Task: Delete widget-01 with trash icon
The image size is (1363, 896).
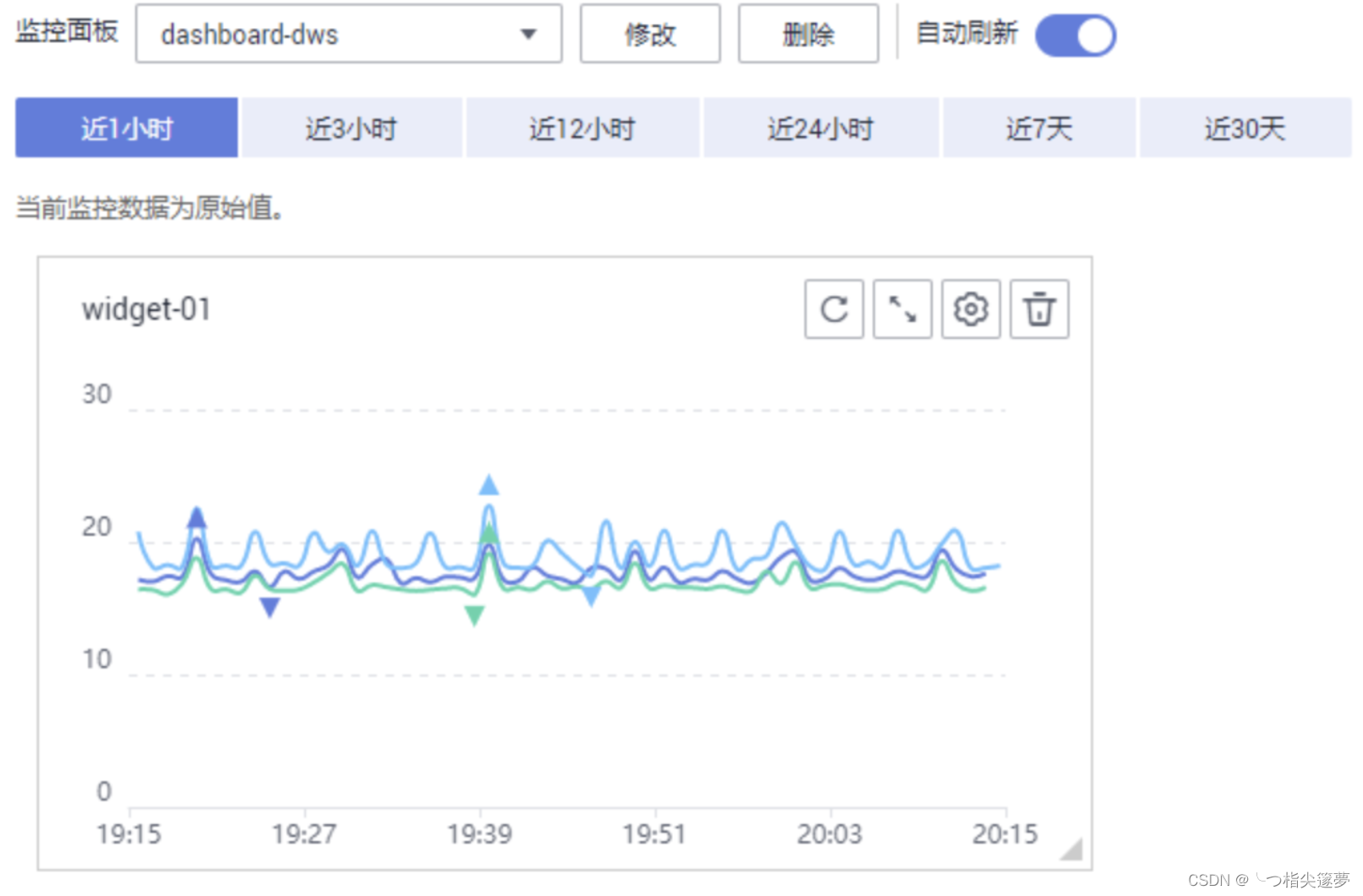Action: coord(1039,309)
